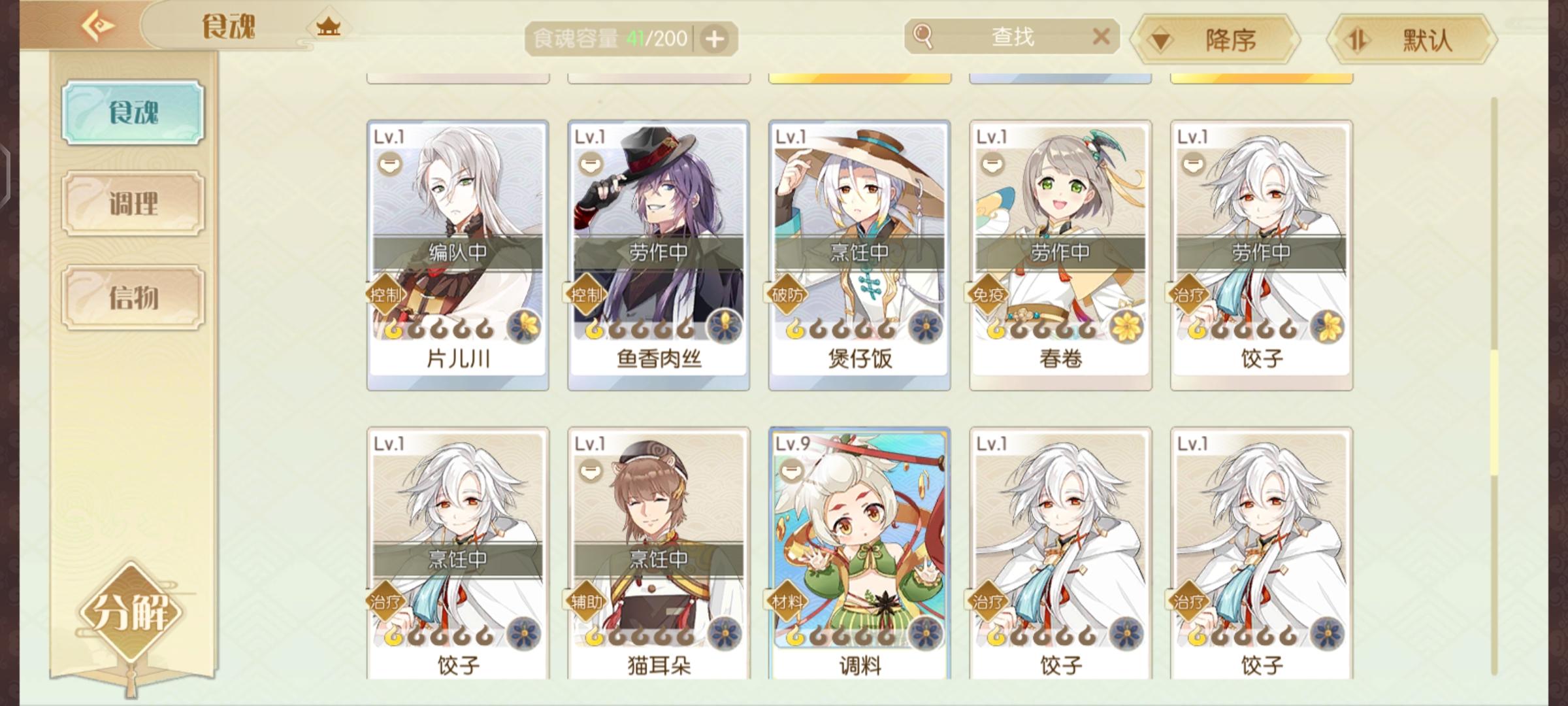Screen dimensions: 1568x706
Task: Click the 查找 search field
Action: [x=1012, y=37]
